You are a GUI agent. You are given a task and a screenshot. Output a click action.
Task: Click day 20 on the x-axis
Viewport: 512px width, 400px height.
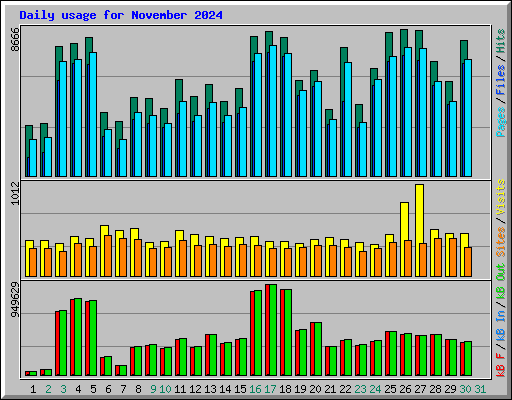tap(315, 389)
